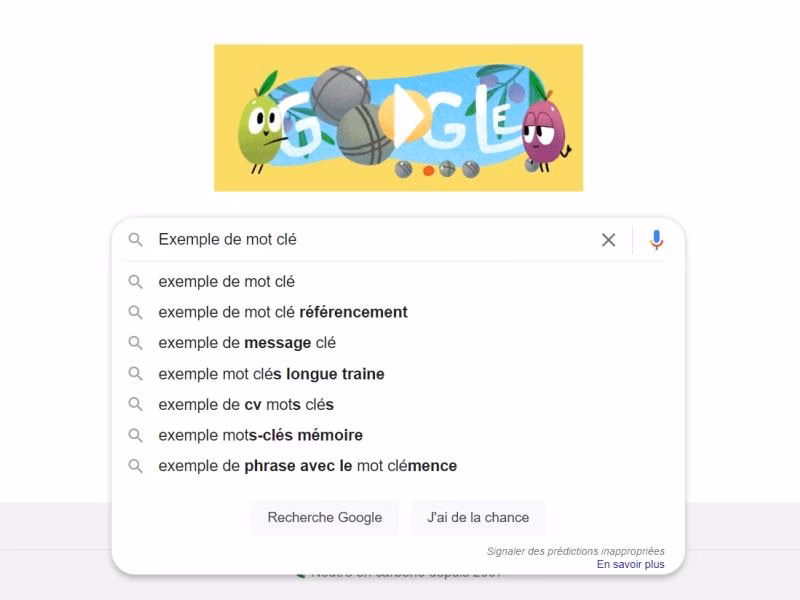
Task: Click the search icon beside 'exemple mot clés longue traine'
Action: (x=138, y=373)
